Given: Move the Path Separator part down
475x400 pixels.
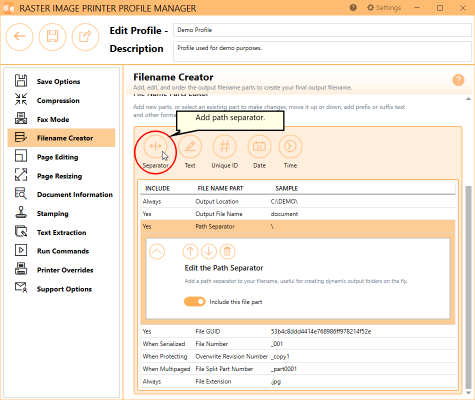Looking at the screenshot, I should pos(209,251).
